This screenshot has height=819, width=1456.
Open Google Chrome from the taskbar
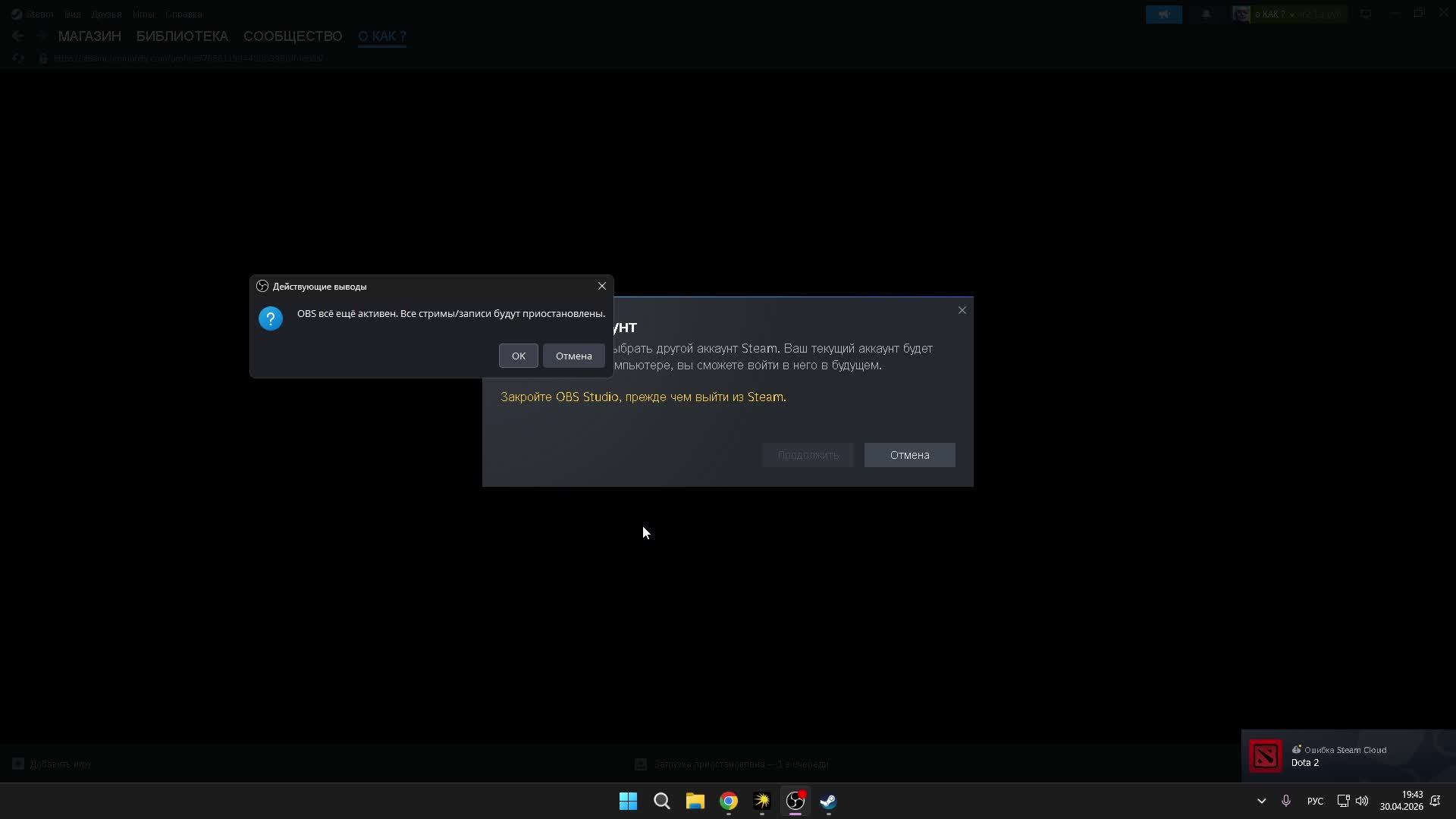[x=728, y=802]
